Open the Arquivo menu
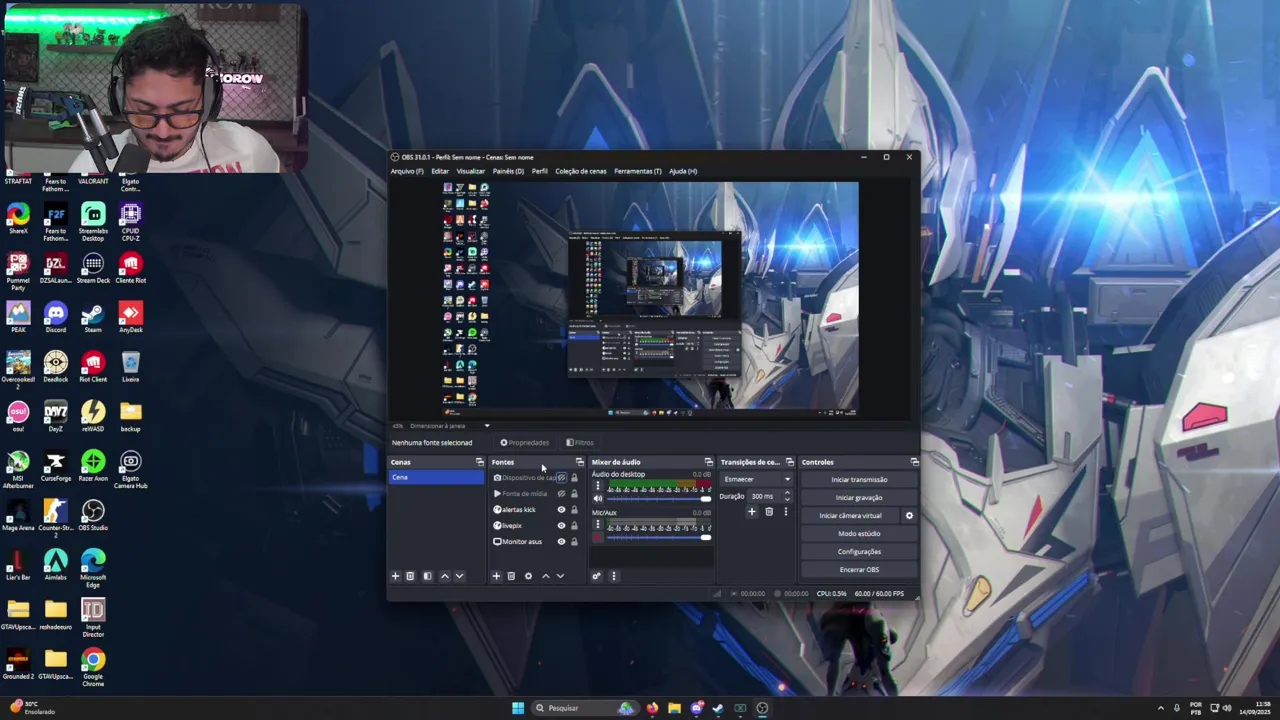This screenshot has height=720, width=1280. (x=407, y=171)
